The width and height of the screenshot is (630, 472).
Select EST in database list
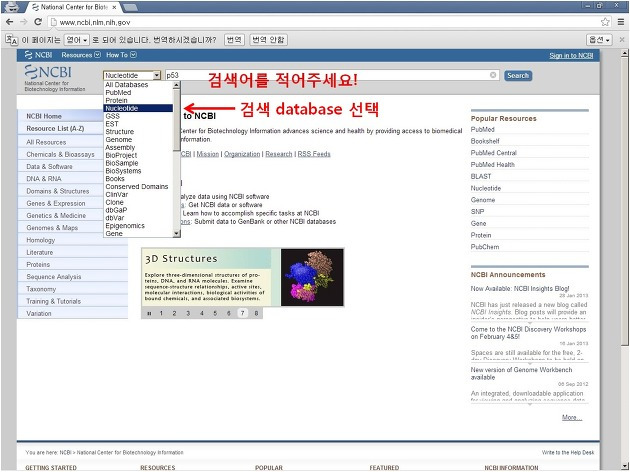[x=138, y=124]
